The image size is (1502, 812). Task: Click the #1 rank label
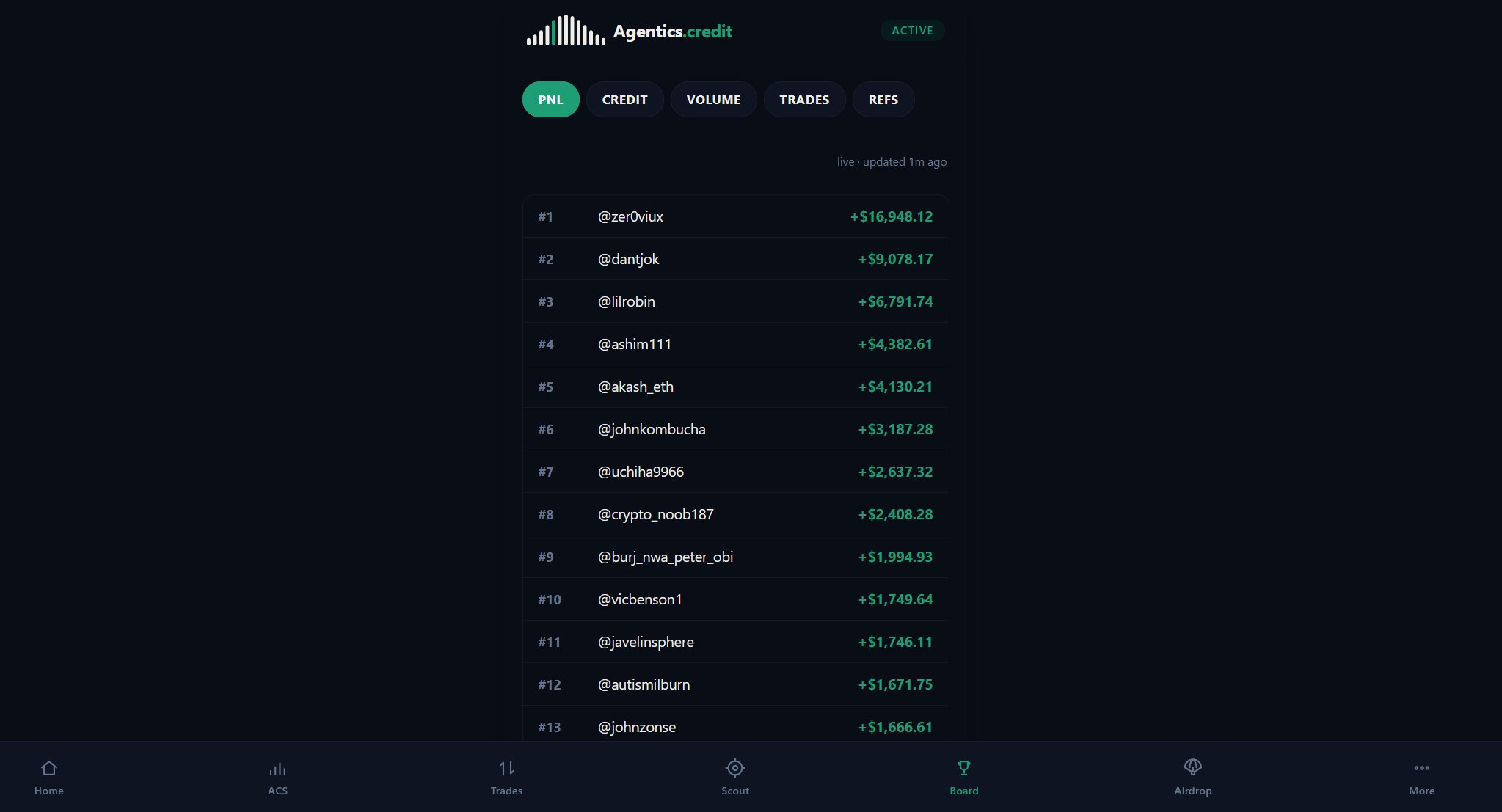[545, 216]
